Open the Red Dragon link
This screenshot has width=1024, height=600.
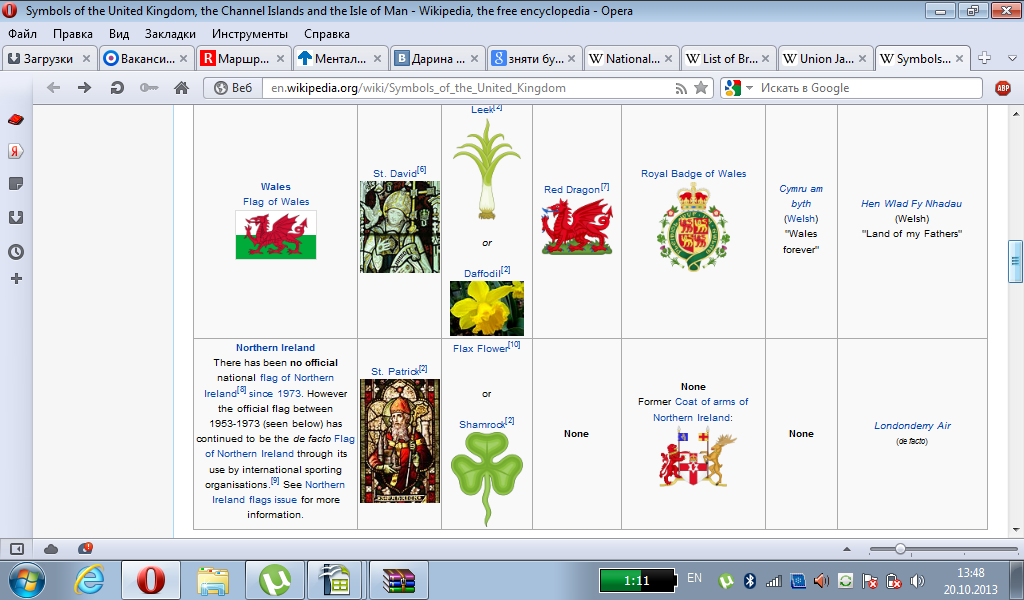tap(572, 189)
